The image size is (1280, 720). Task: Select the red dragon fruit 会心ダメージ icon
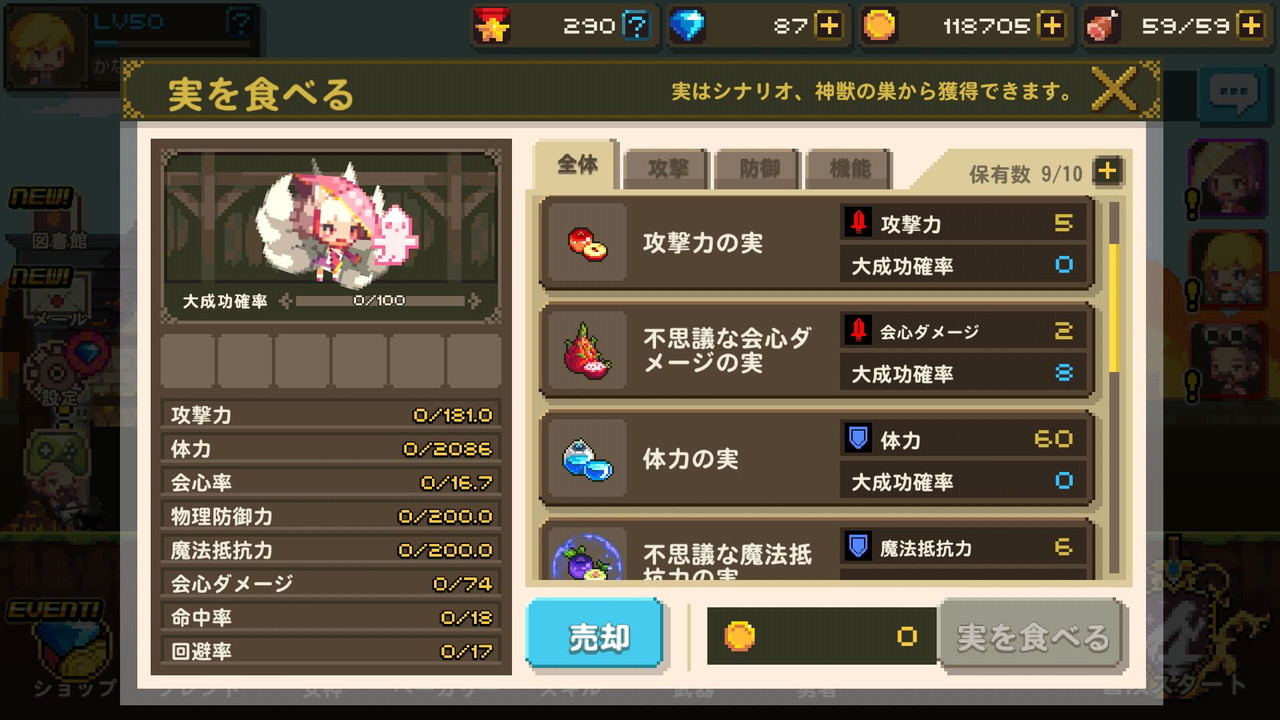pos(588,351)
